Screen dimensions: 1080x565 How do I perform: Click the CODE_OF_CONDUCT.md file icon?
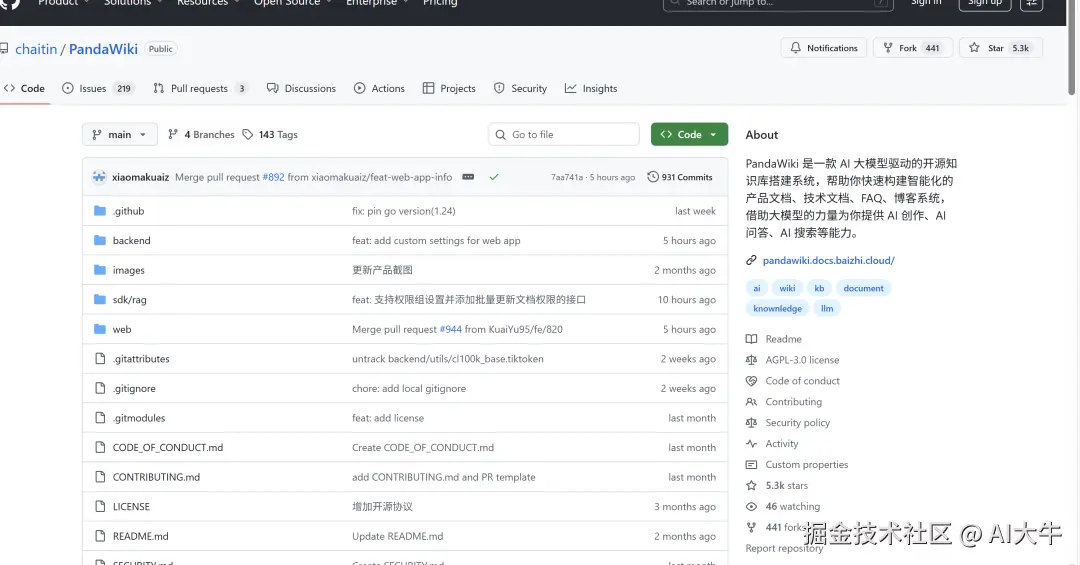pyautogui.click(x=100, y=447)
